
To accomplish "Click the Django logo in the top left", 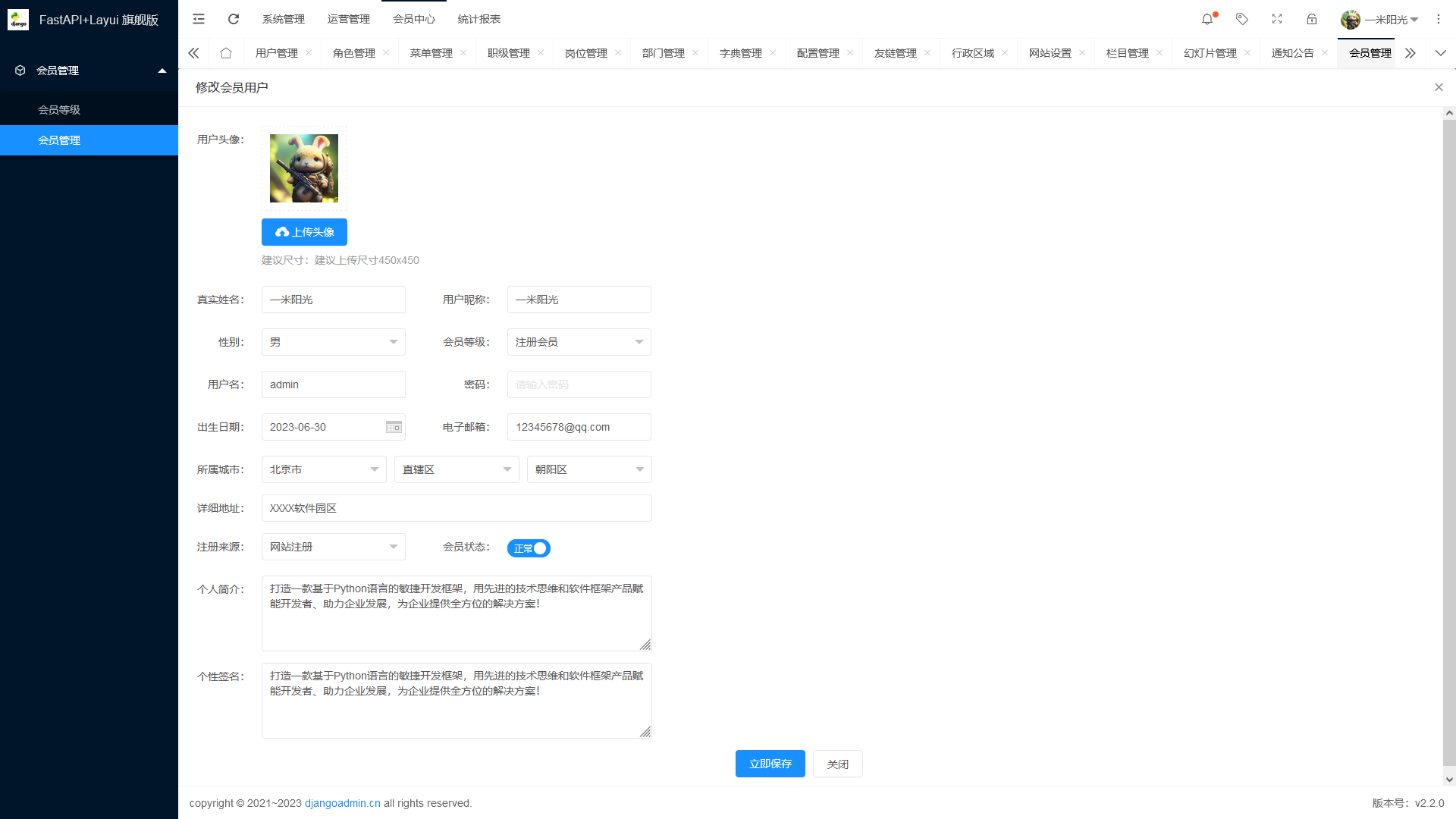I will (x=18, y=20).
